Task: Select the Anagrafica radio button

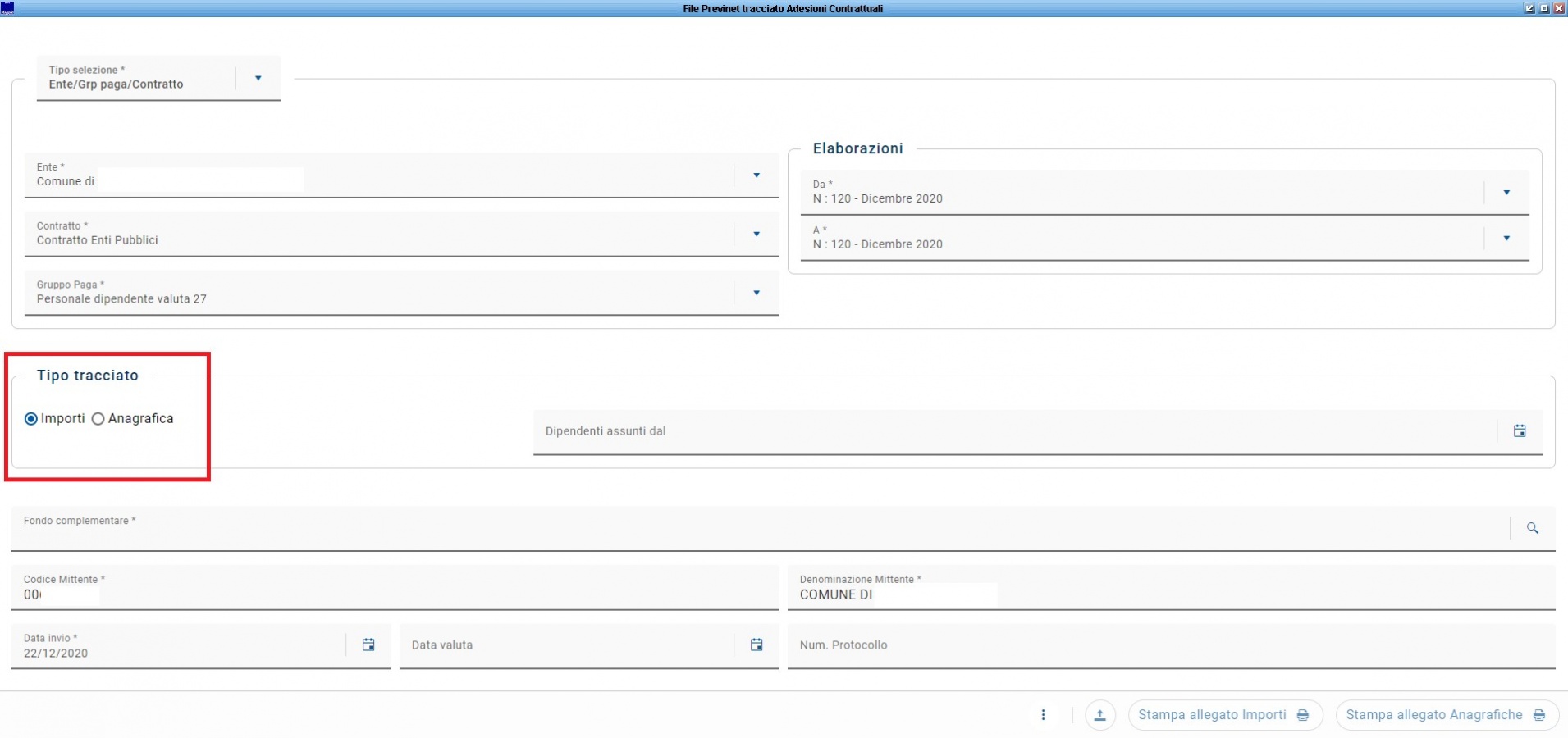Action: pos(98,419)
